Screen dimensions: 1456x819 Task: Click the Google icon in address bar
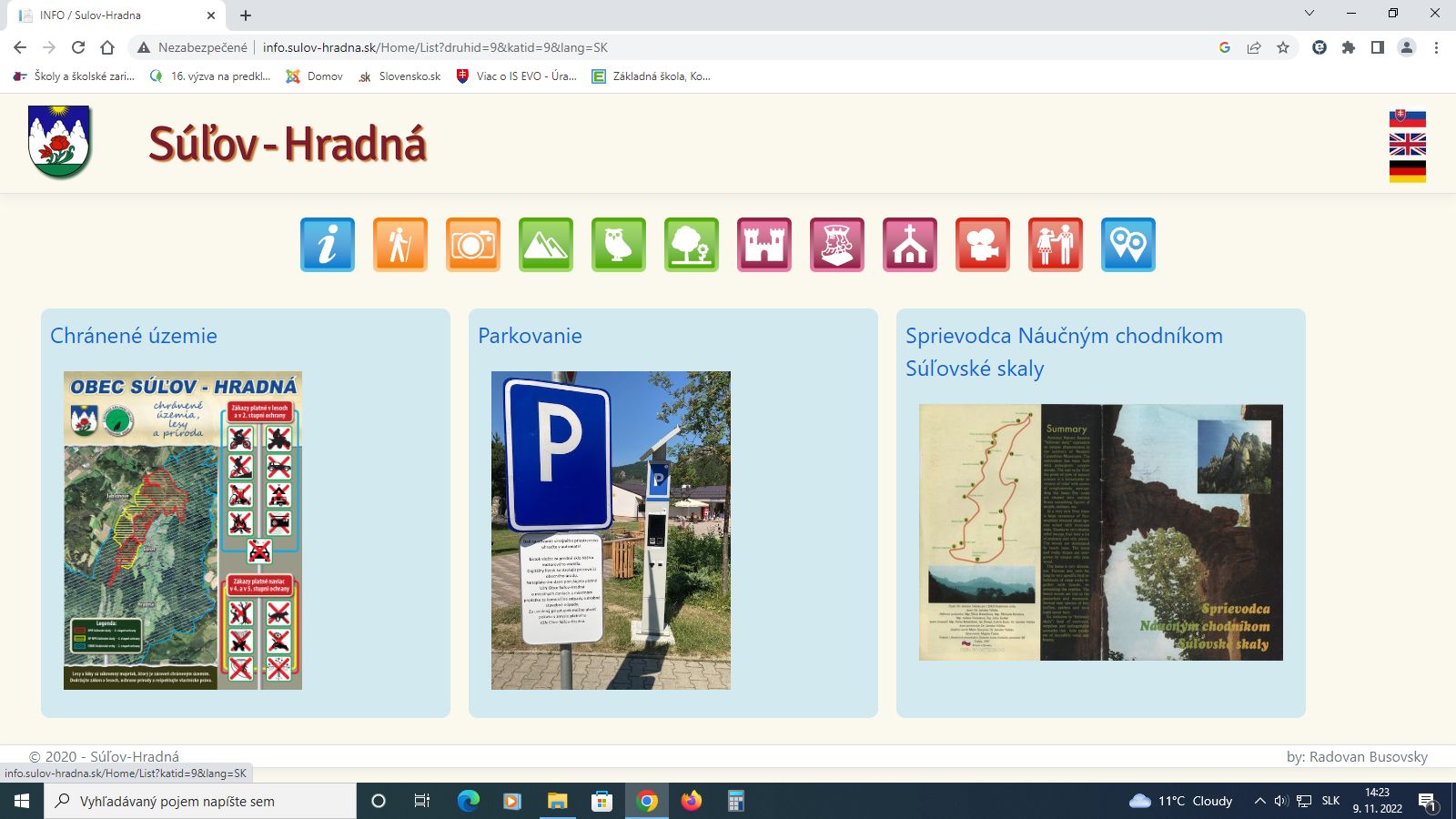click(1225, 47)
